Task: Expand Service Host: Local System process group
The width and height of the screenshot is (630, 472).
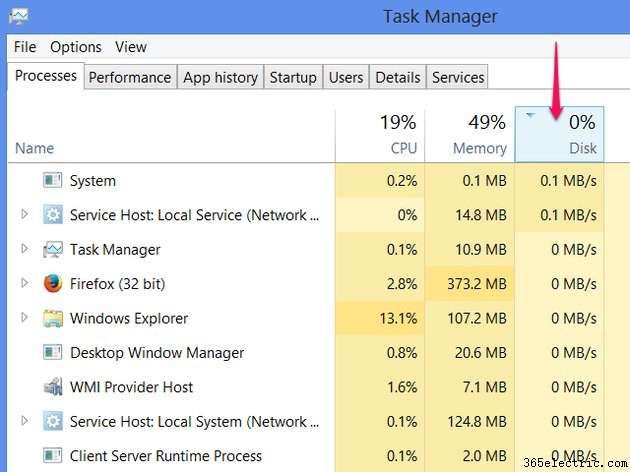Action: [x=25, y=421]
